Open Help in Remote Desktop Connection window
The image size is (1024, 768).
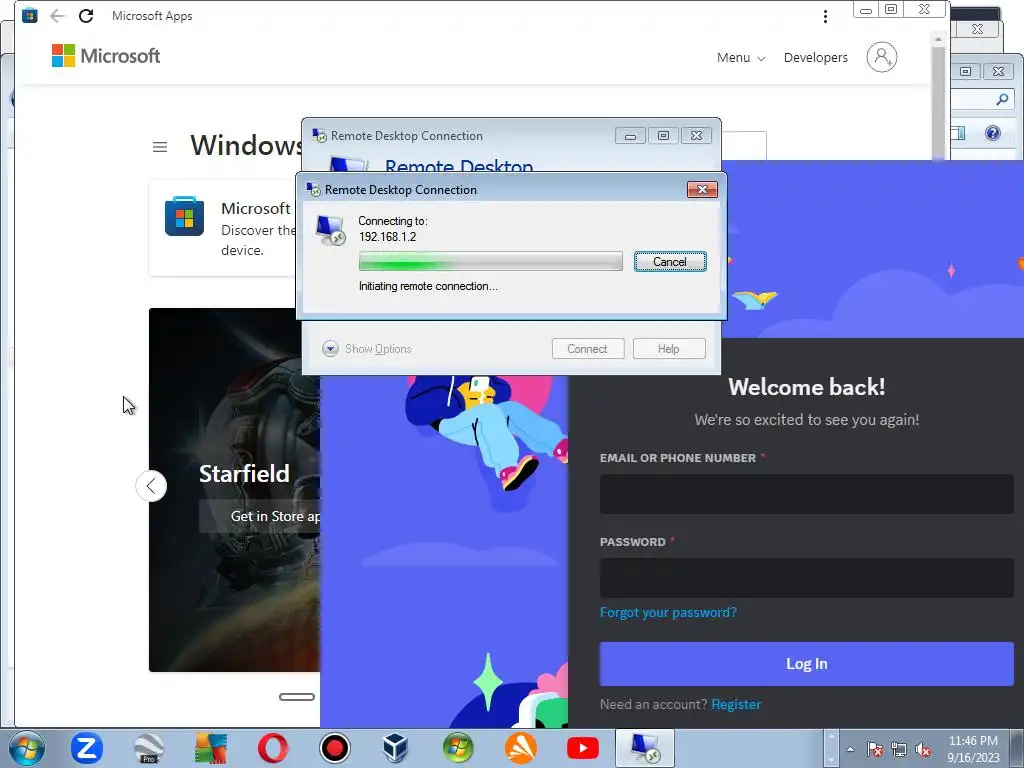[669, 349]
